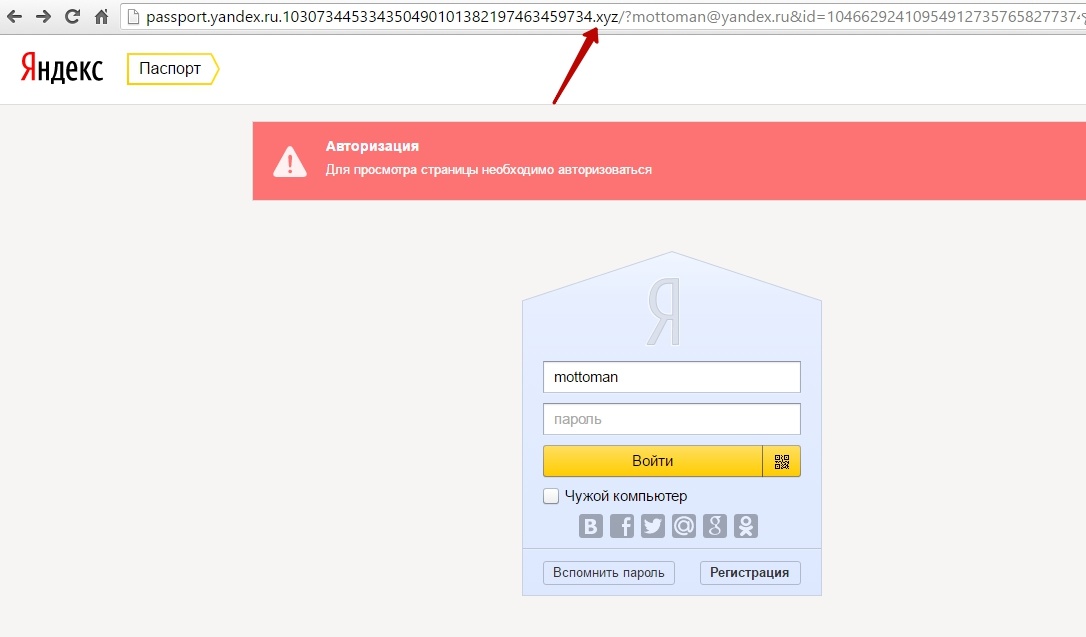The height and width of the screenshot is (637, 1086).
Task: Sign in with VK icon
Action: click(x=591, y=526)
